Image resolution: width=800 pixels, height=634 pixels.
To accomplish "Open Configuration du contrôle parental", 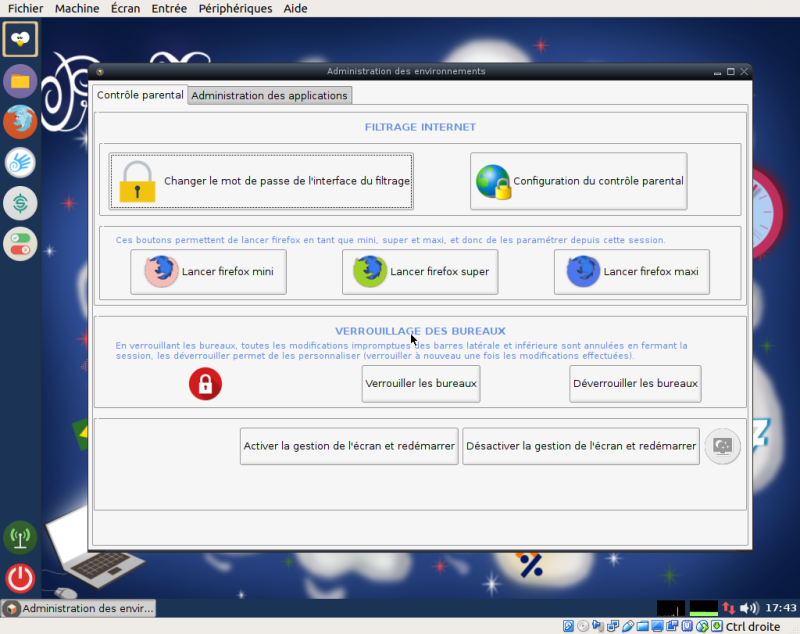I will 579,181.
